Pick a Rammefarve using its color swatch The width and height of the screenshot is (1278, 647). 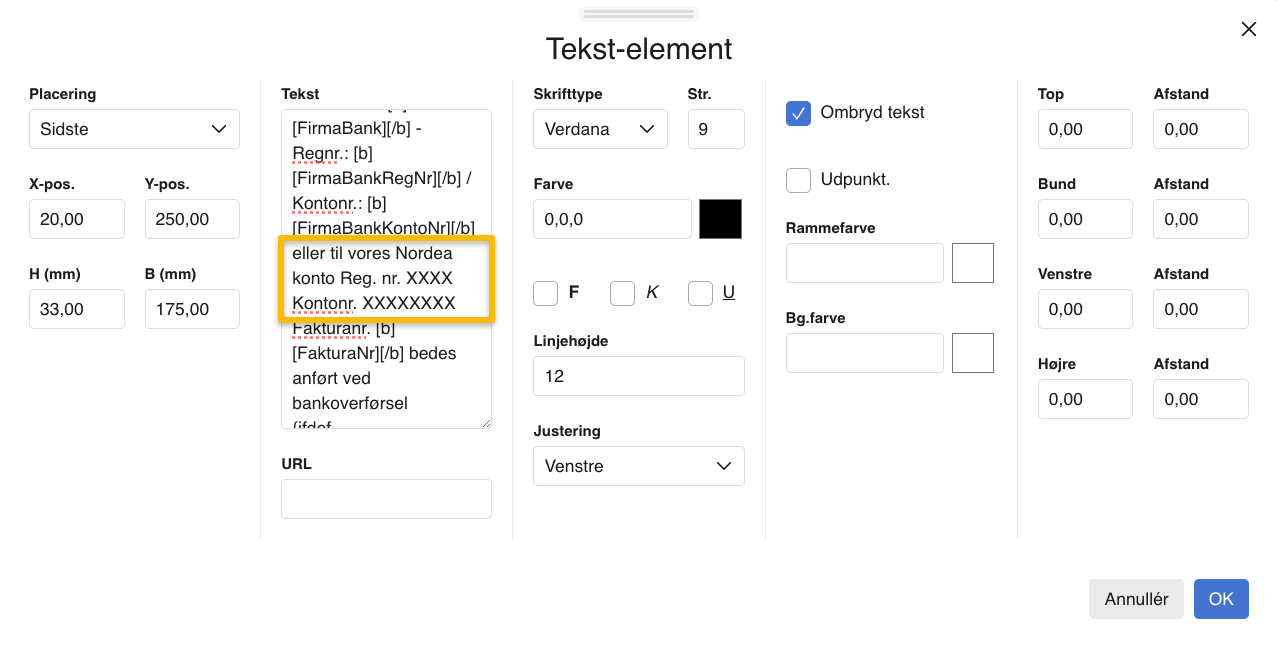[972, 262]
